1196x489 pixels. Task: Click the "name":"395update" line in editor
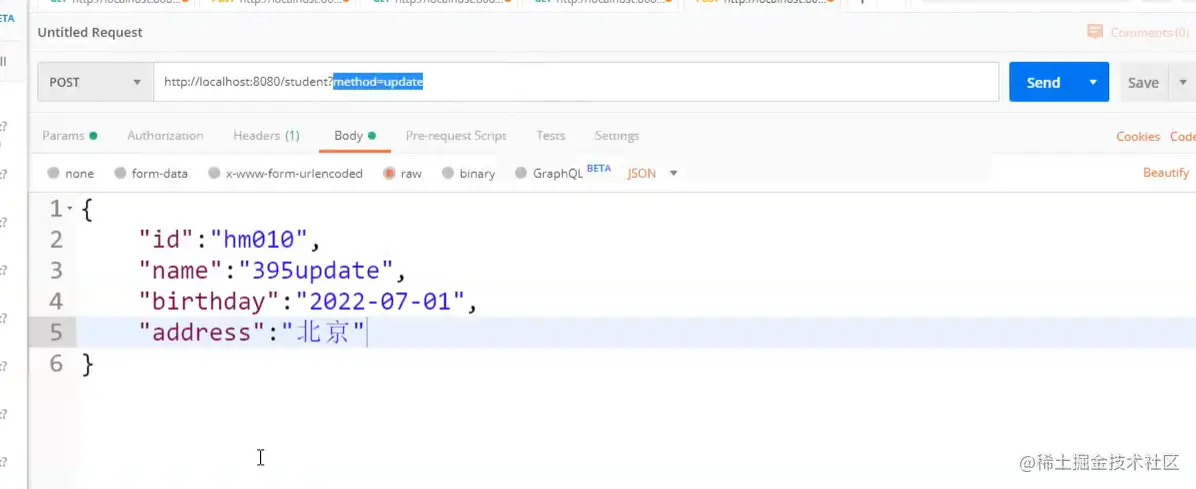[x=272, y=270]
